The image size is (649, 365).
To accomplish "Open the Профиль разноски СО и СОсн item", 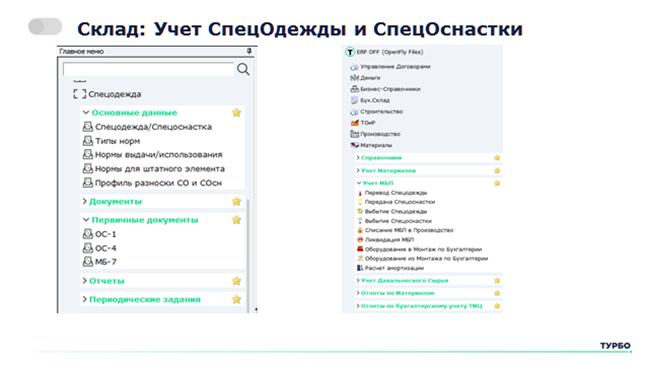I will [x=159, y=183].
